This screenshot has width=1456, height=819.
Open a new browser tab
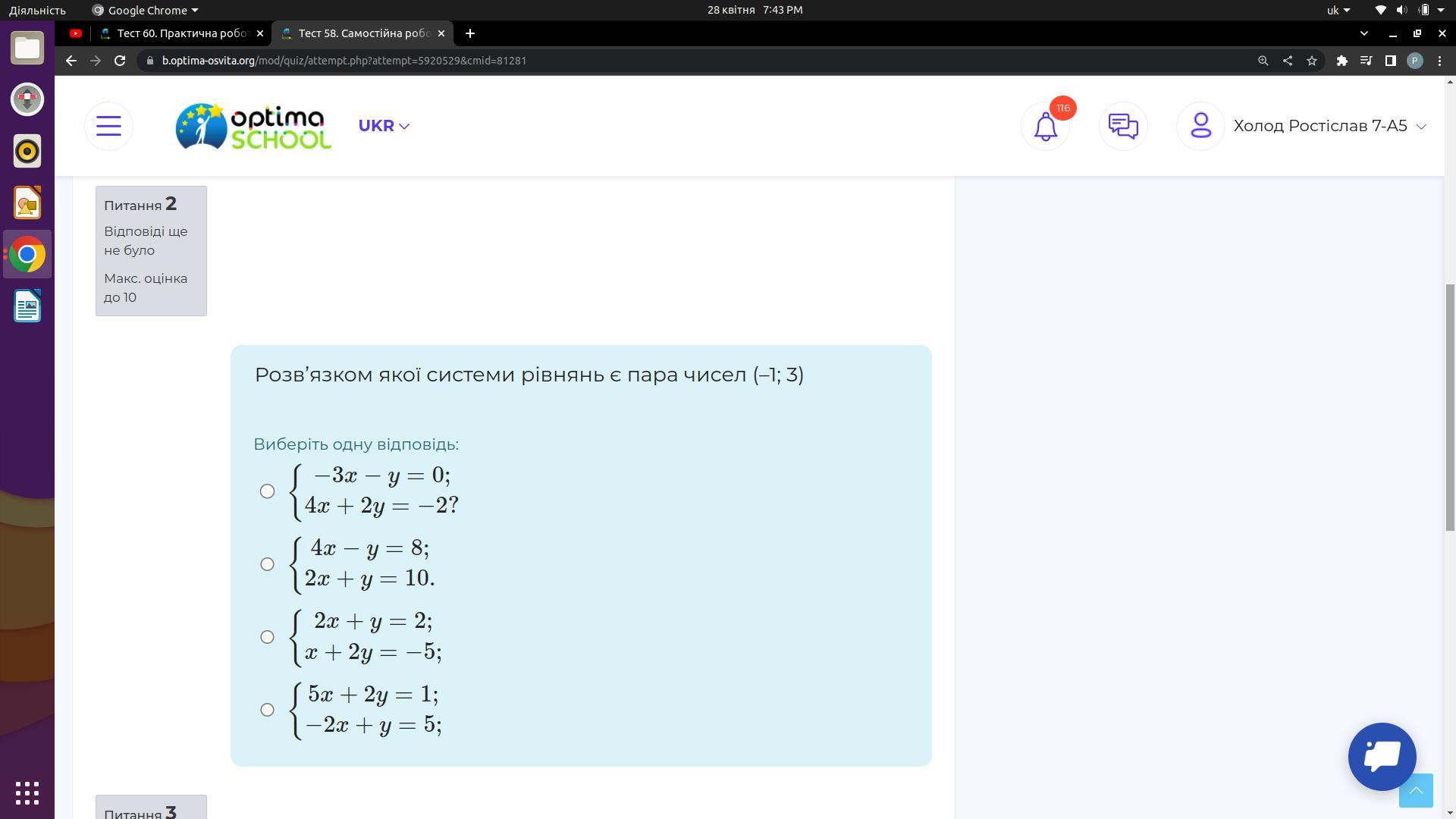[x=470, y=33]
